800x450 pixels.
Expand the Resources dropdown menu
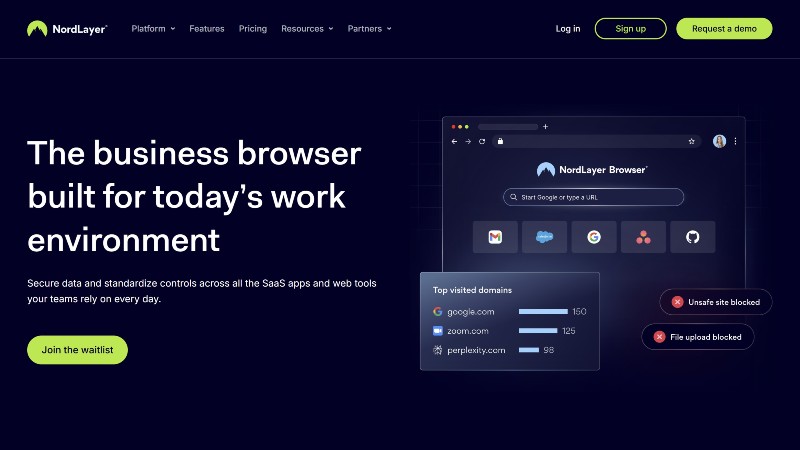point(307,29)
